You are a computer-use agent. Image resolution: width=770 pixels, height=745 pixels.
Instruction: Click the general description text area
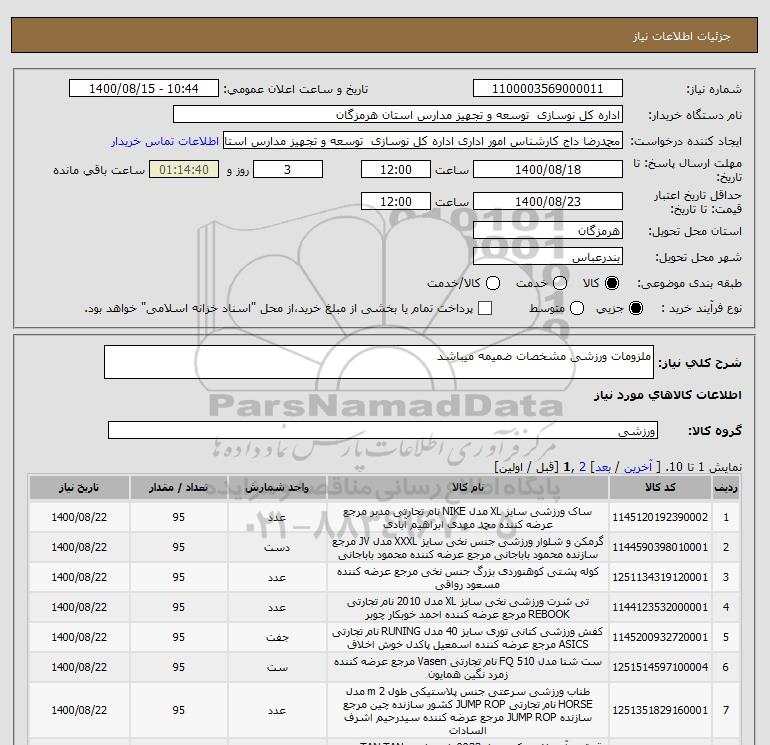coord(379,362)
